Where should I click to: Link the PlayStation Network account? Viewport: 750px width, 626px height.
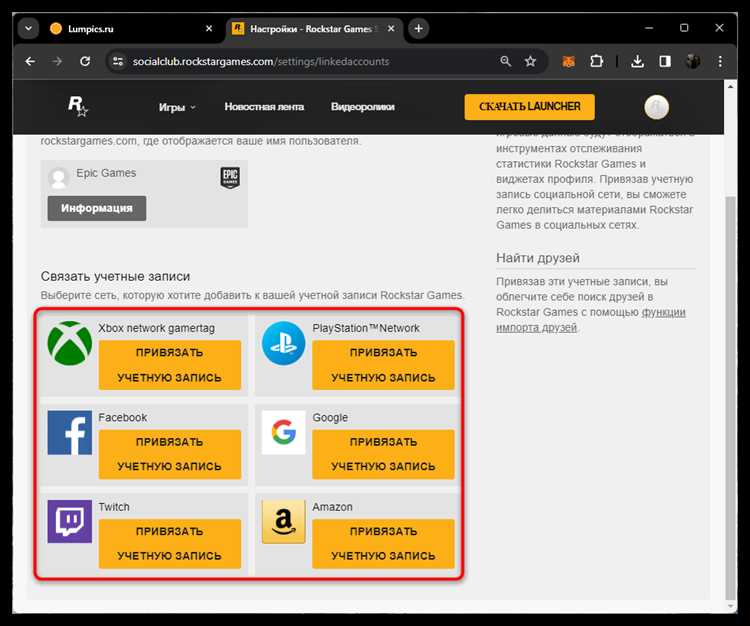pyautogui.click(x=383, y=365)
